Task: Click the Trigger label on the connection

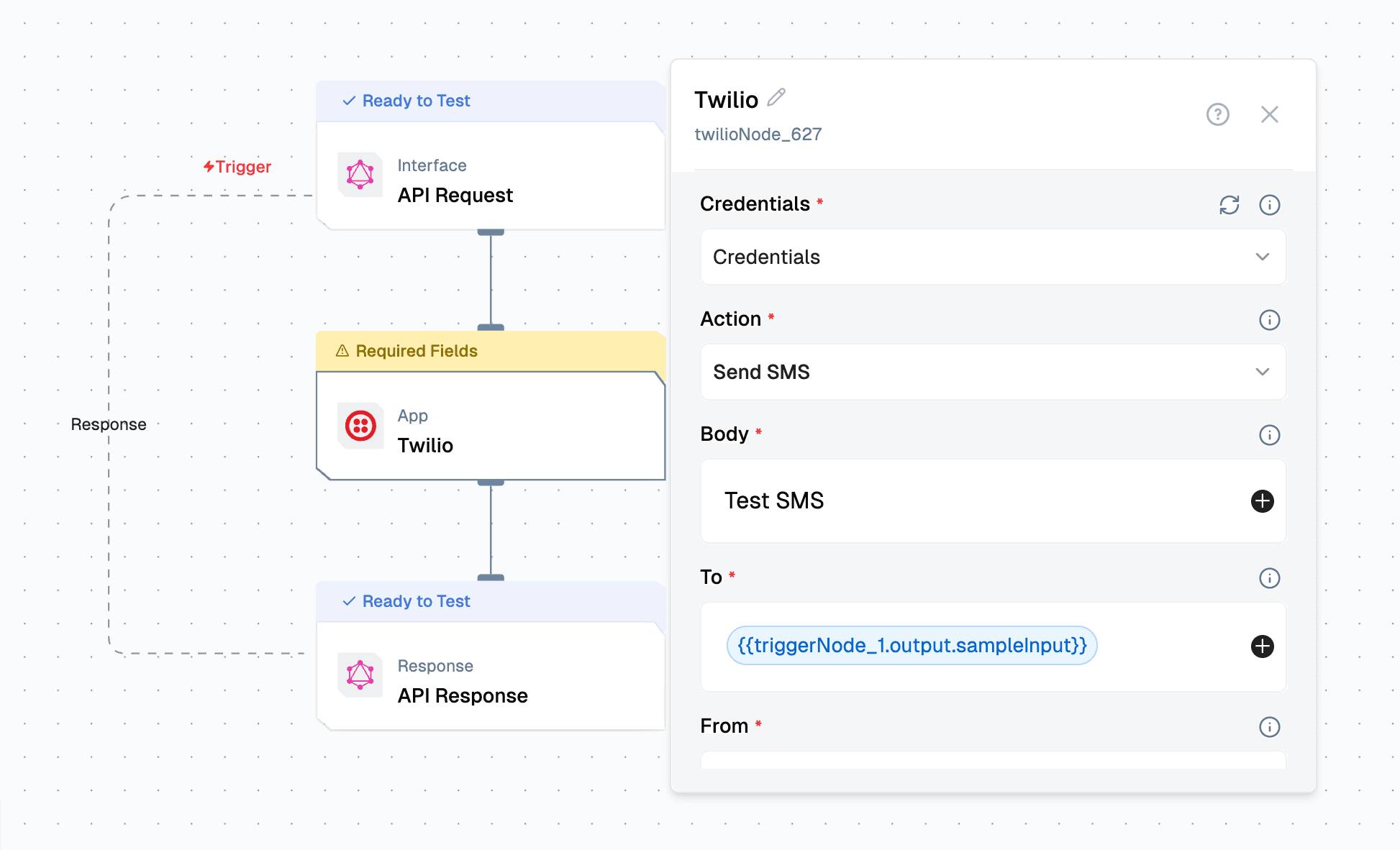Action: point(237,166)
